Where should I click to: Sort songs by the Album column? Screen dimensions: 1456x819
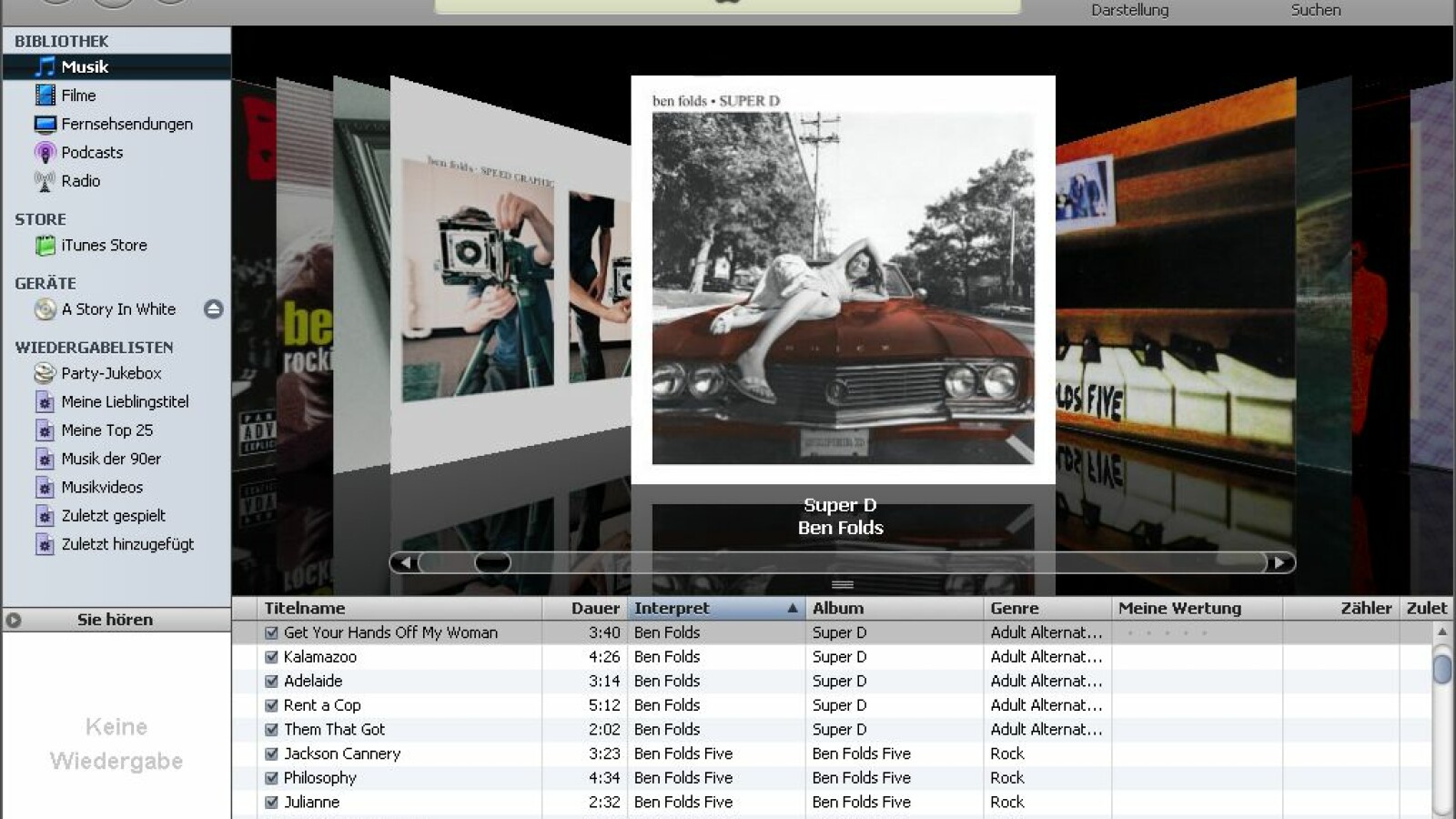click(839, 608)
